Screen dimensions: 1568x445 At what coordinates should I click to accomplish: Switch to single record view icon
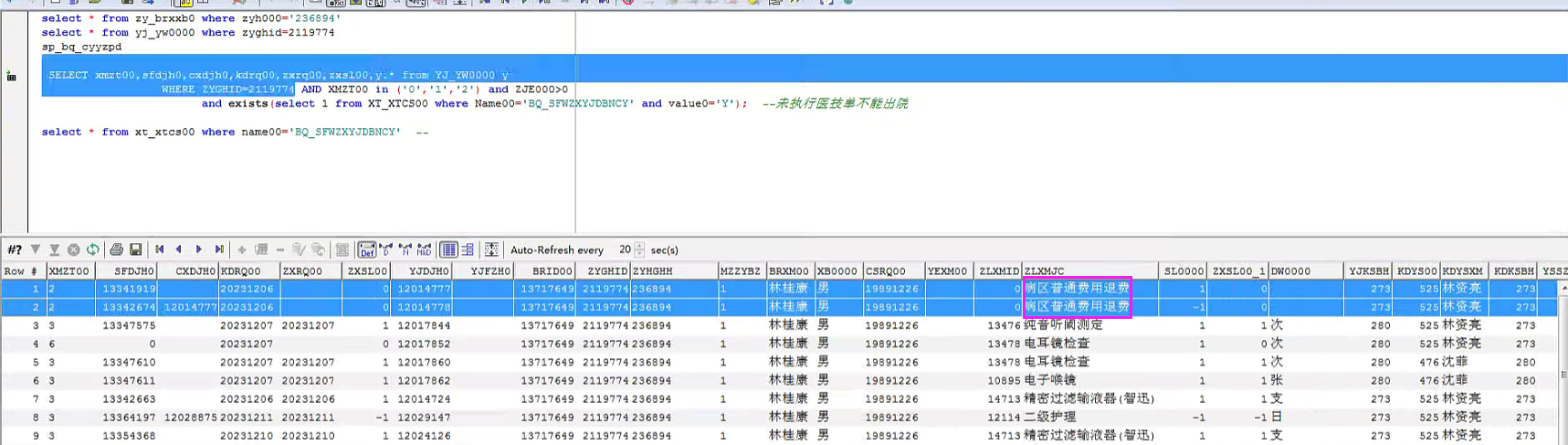(468, 249)
